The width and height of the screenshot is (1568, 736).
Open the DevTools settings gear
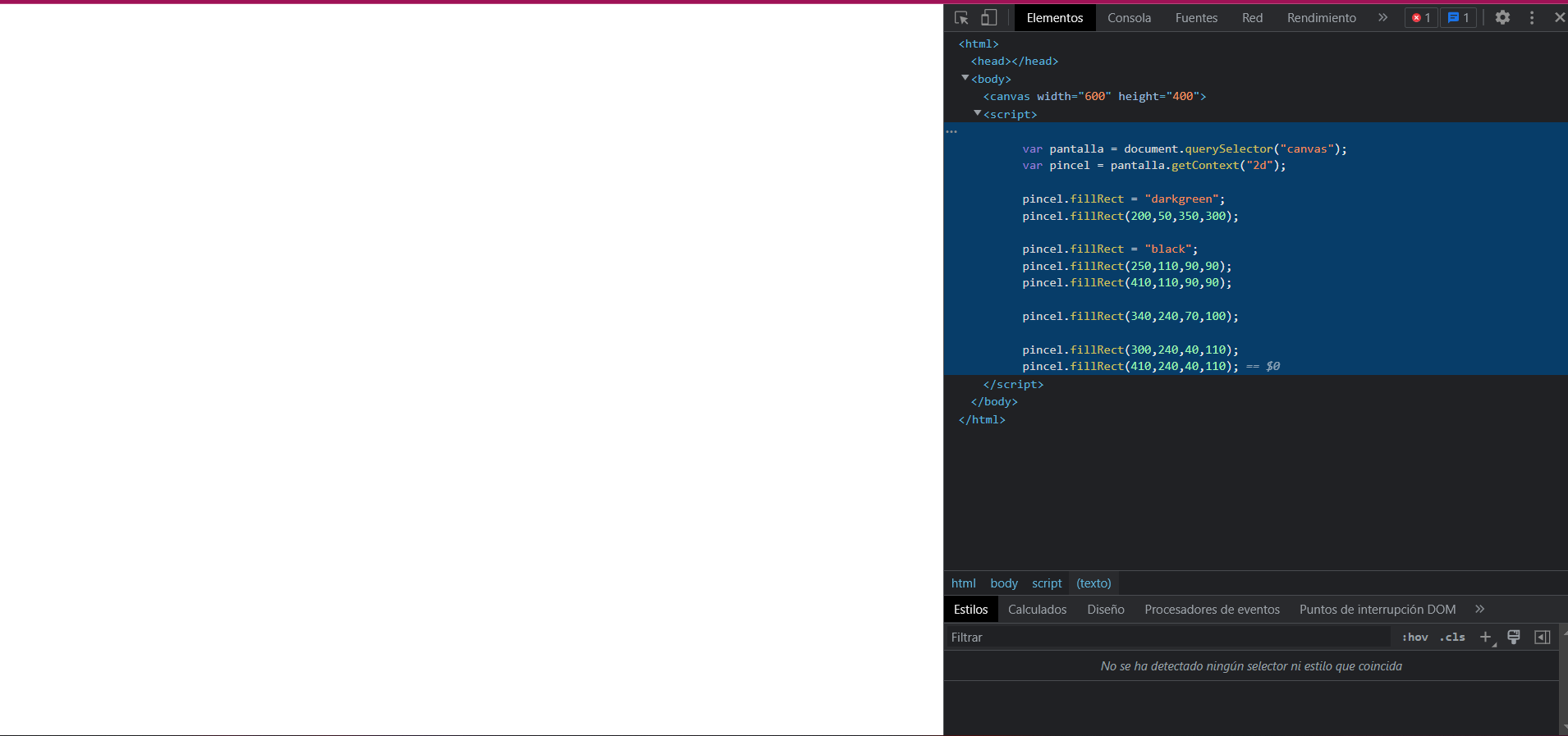[1502, 17]
